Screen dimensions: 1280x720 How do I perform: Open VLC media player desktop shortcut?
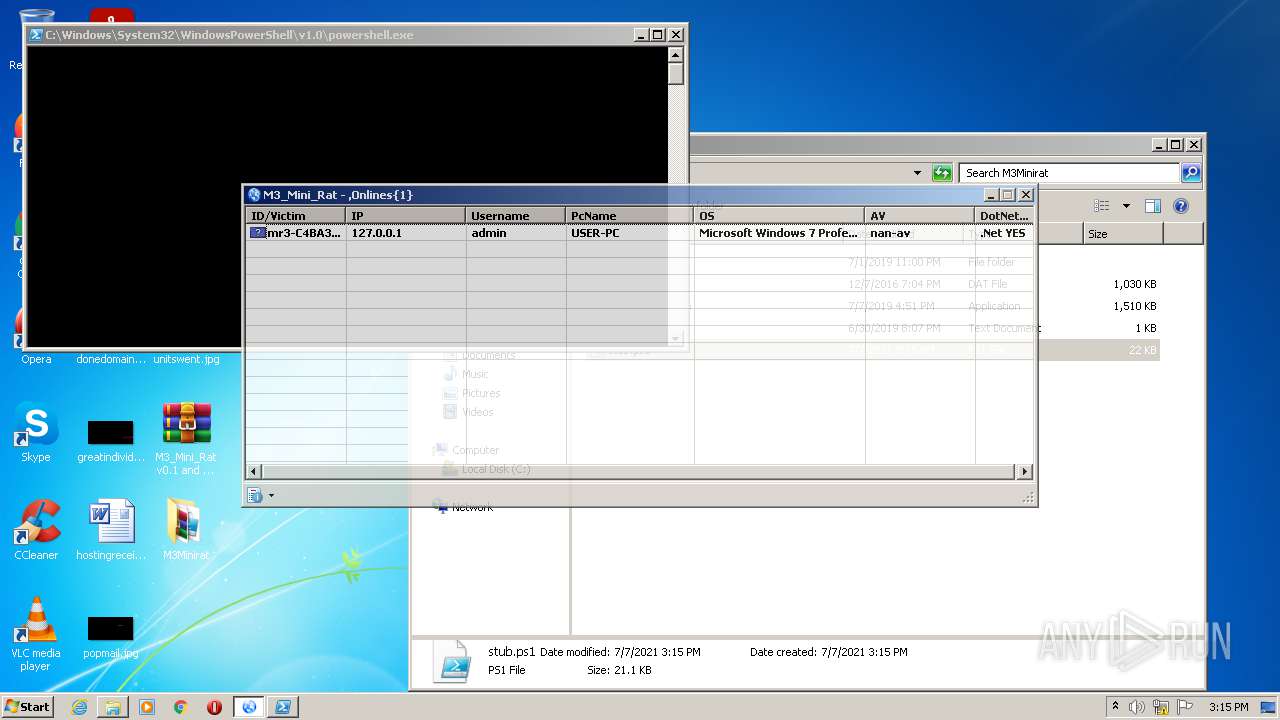(35, 634)
